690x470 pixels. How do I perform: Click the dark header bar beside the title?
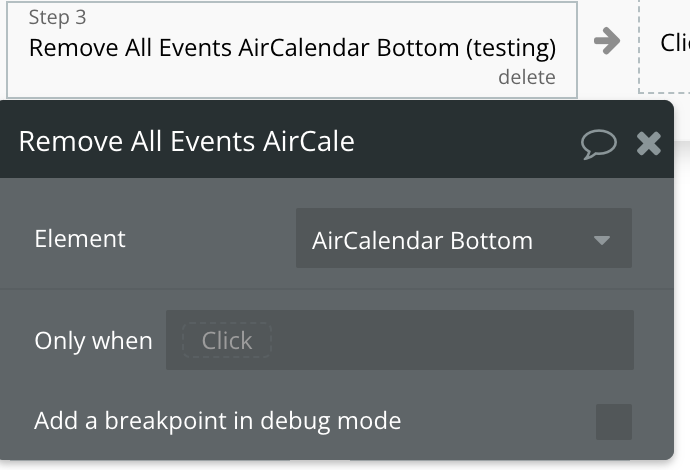(466, 141)
